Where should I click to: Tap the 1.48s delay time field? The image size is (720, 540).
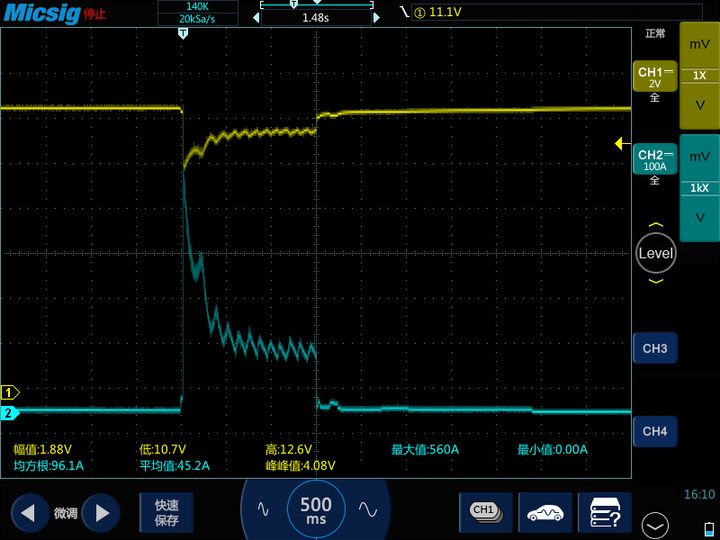point(316,18)
